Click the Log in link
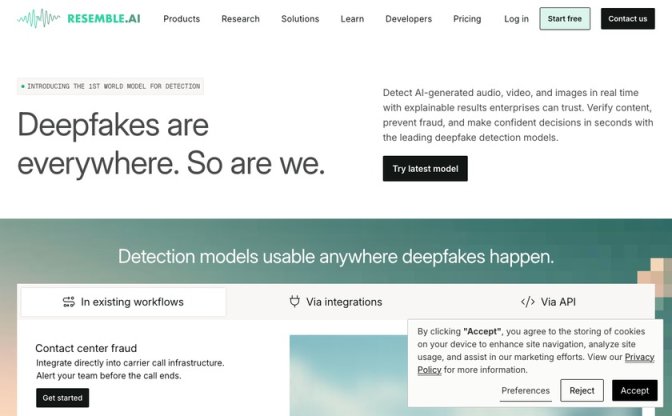Image resolution: width=672 pixels, height=416 pixels. pos(516,19)
